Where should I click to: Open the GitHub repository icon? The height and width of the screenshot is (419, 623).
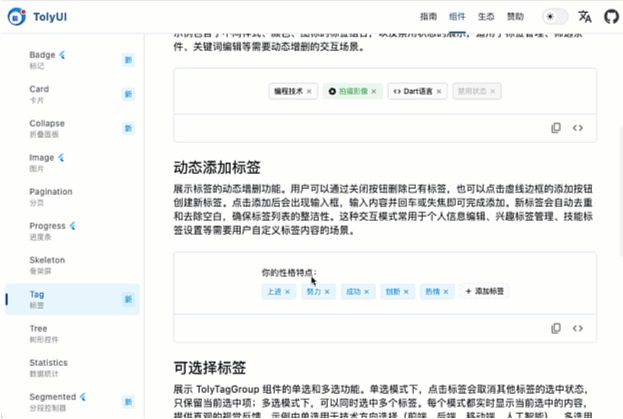611,17
